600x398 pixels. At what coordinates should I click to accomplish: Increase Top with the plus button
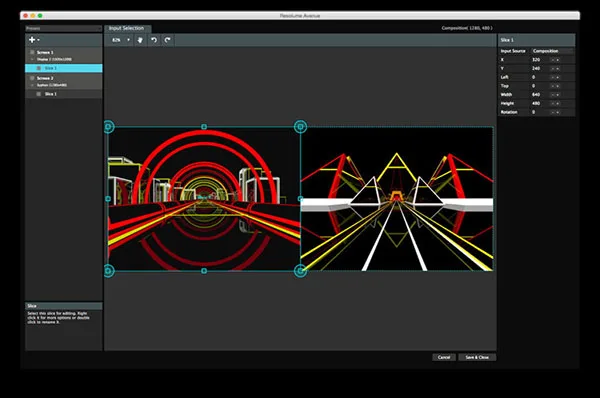point(558,86)
